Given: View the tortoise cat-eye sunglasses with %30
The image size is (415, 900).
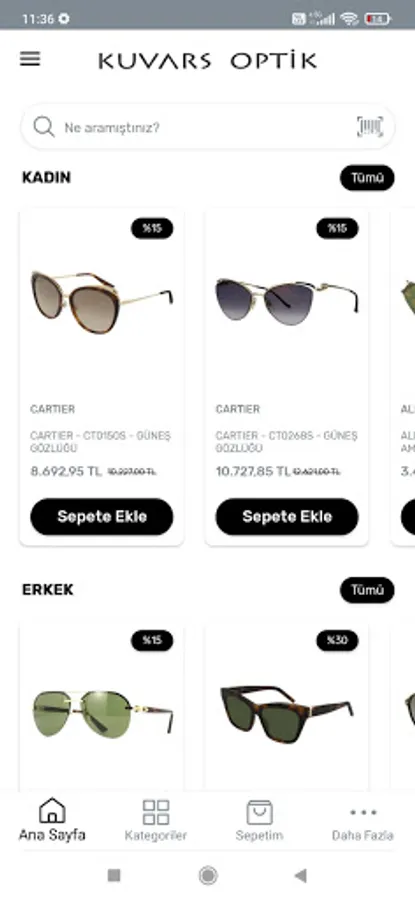Looking at the screenshot, I should pos(287,714).
